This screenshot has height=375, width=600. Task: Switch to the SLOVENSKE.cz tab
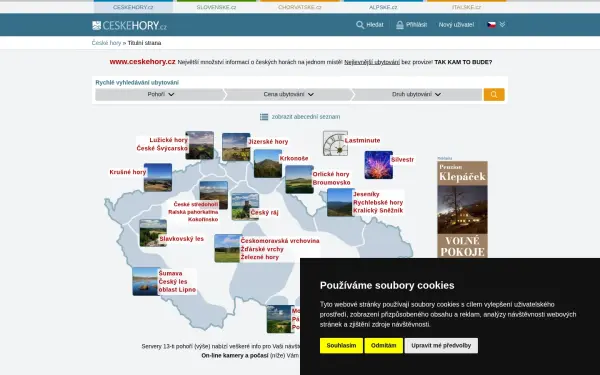click(216, 7)
